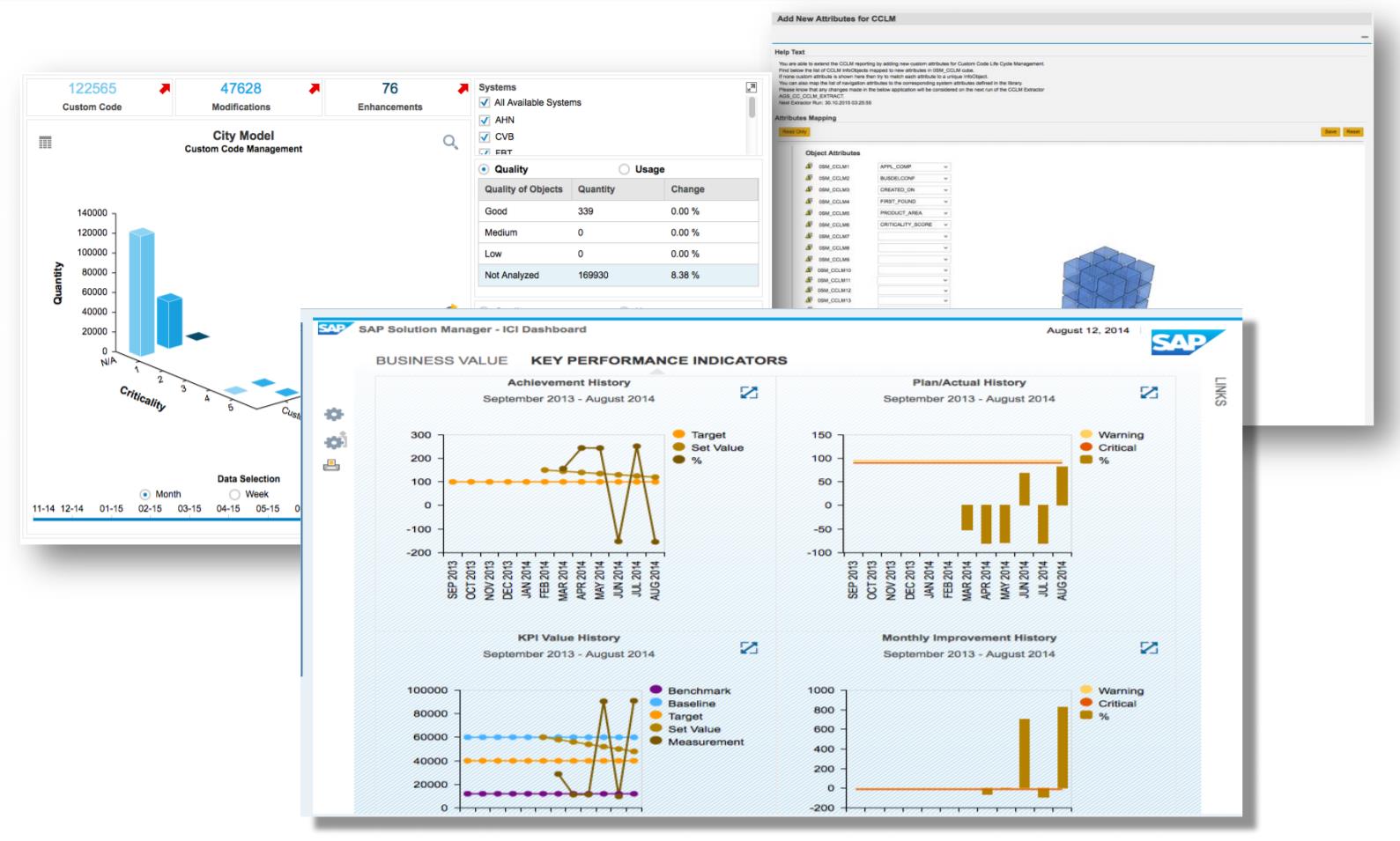
Task: Click the attribute icon beside 0SM_CCLM3
Action: tap(810, 189)
